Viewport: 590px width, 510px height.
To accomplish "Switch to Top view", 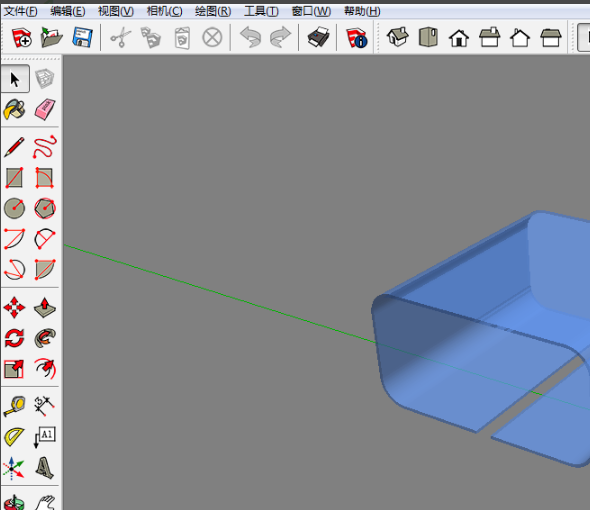I will point(428,37).
